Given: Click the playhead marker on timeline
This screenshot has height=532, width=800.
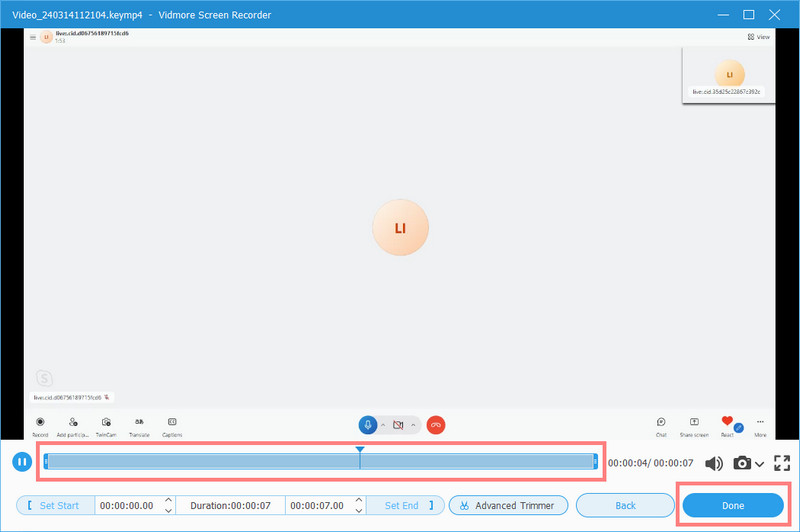Looking at the screenshot, I should click(x=360, y=451).
